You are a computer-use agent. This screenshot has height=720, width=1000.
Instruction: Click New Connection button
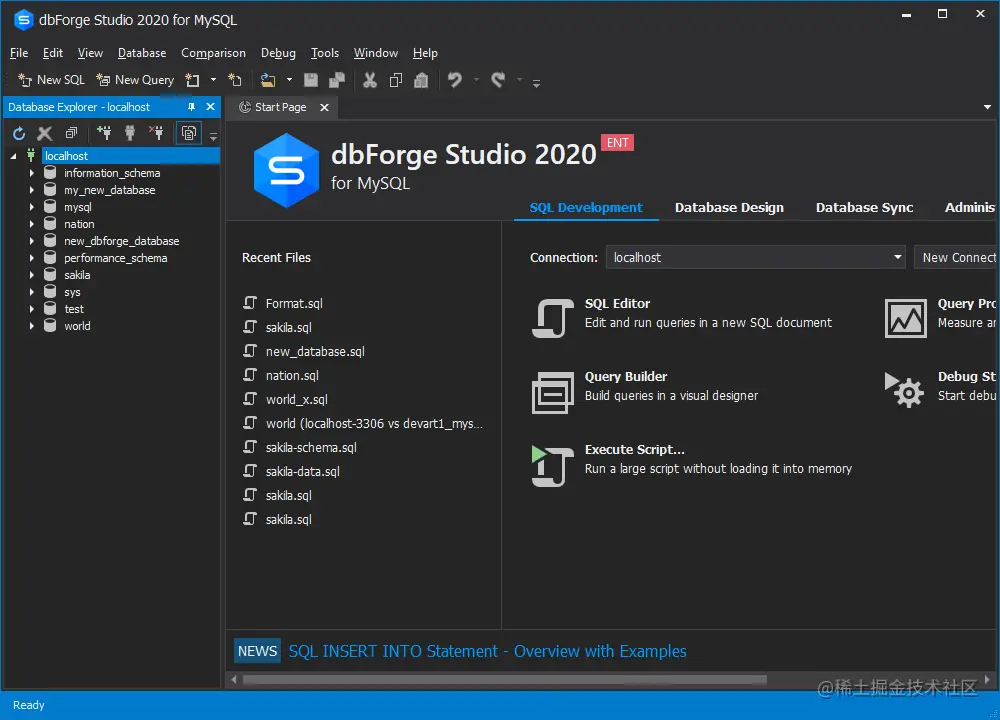tap(957, 257)
